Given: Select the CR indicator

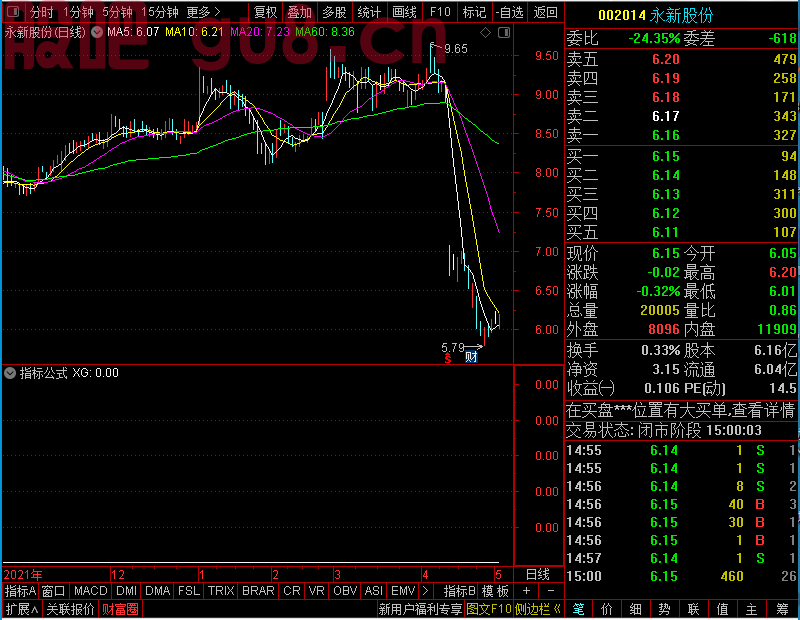Looking at the screenshot, I should pyautogui.click(x=292, y=591).
